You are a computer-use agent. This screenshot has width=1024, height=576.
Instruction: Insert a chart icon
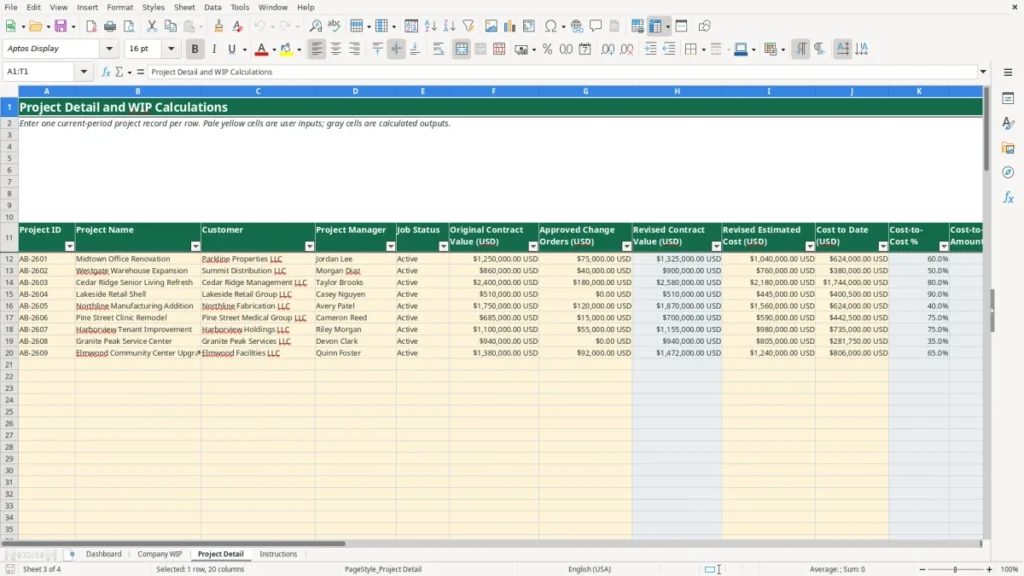click(x=510, y=26)
